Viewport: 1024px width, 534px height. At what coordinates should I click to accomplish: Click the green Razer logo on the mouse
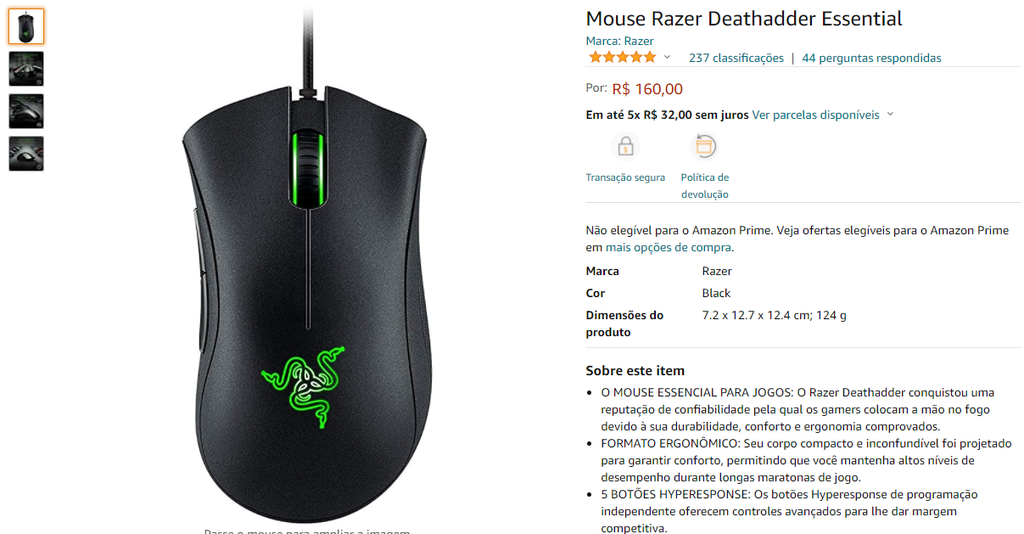(x=303, y=386)
